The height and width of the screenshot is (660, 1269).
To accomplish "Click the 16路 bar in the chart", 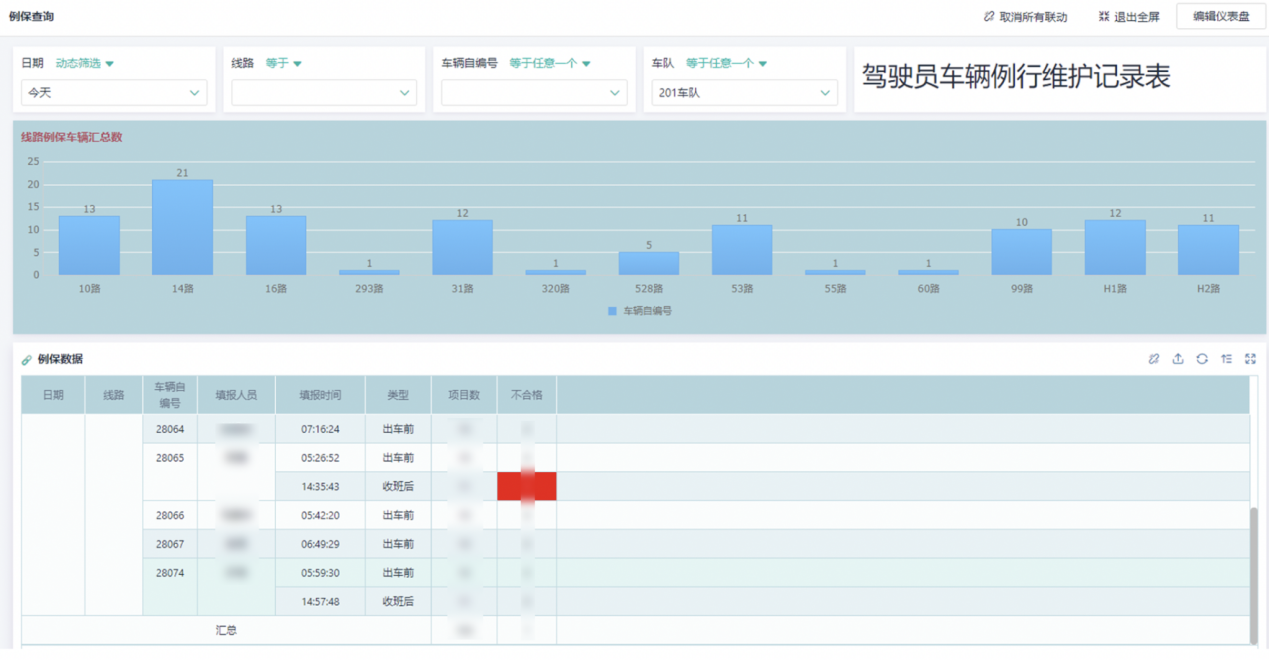I will [x=276, y=245].
